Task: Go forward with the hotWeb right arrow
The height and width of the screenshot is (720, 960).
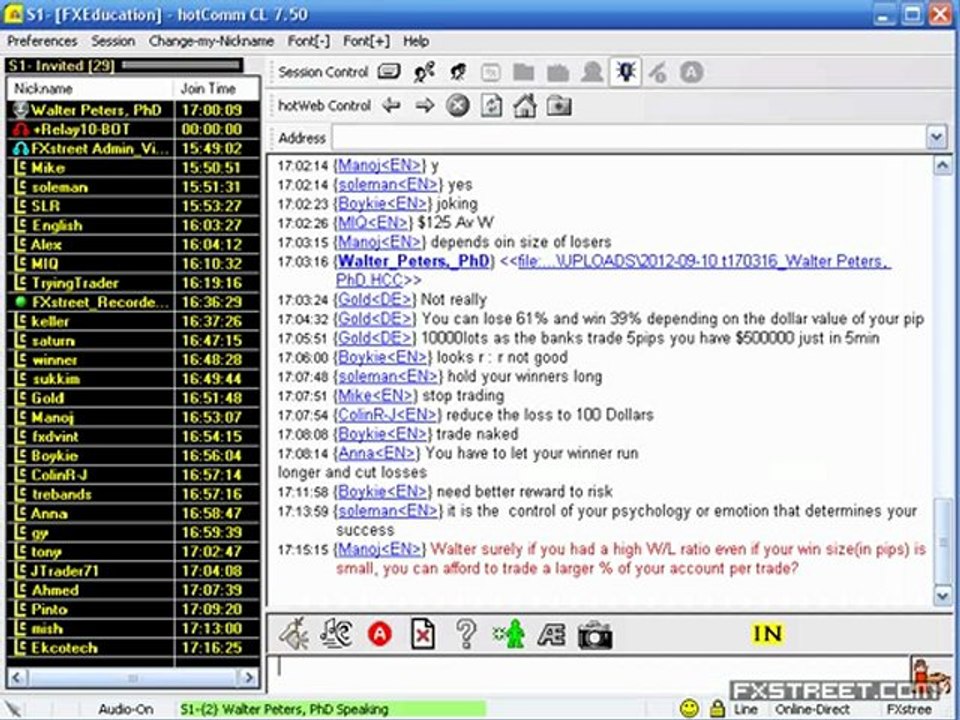Action: (424, 106)
